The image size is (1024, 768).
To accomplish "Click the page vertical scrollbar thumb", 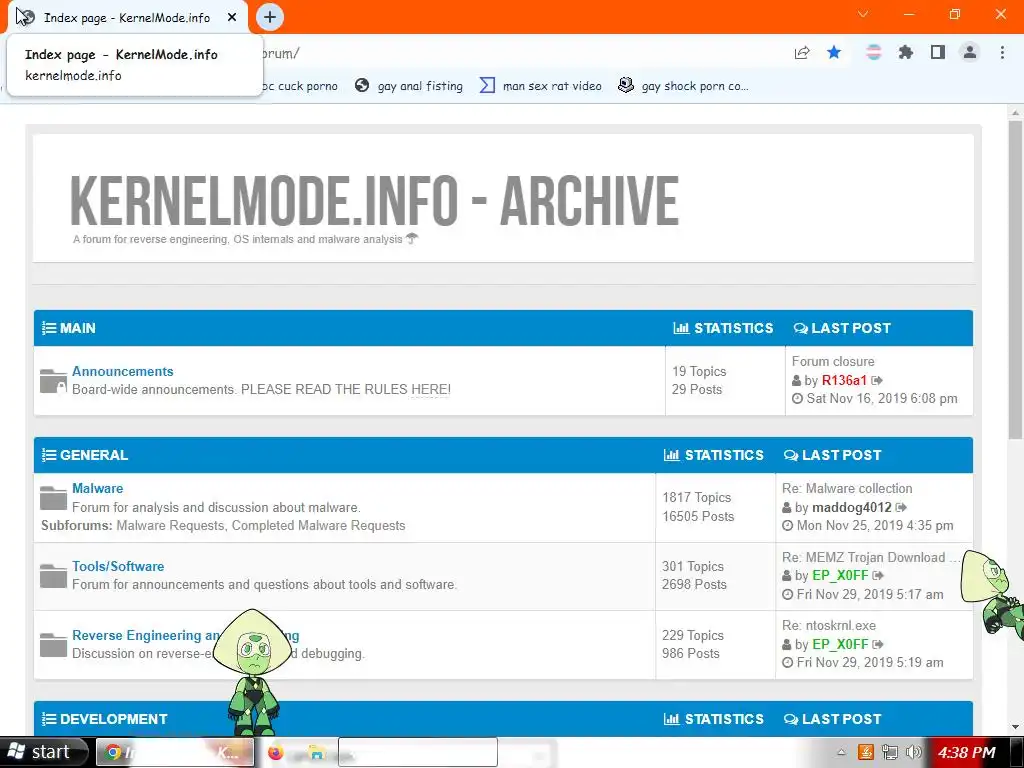I will (1015, 280).
